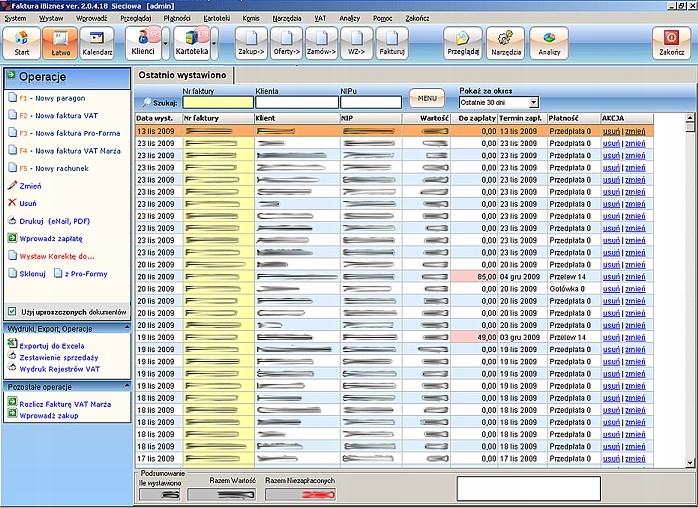Open Przeglądaj from the toolbar
Screen dimensions: 698x508
[x=464, y=40]
